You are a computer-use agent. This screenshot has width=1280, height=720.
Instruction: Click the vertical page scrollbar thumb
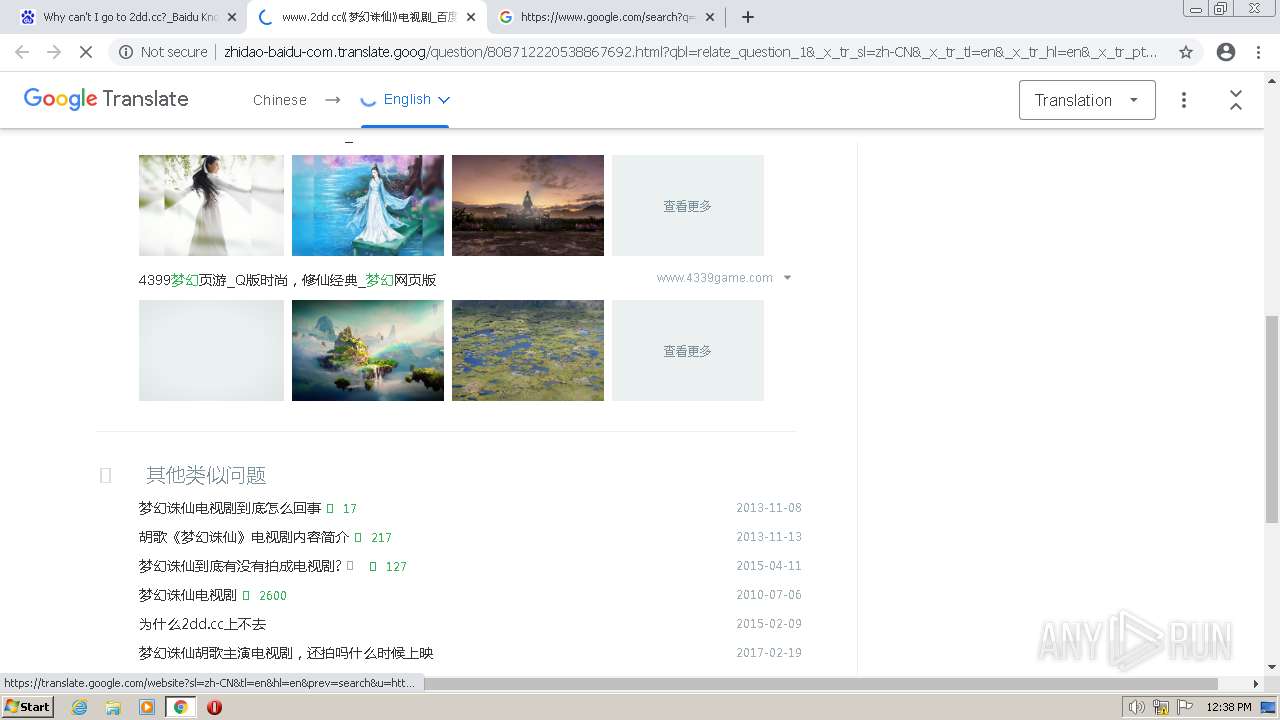(x=1271, y=418)
